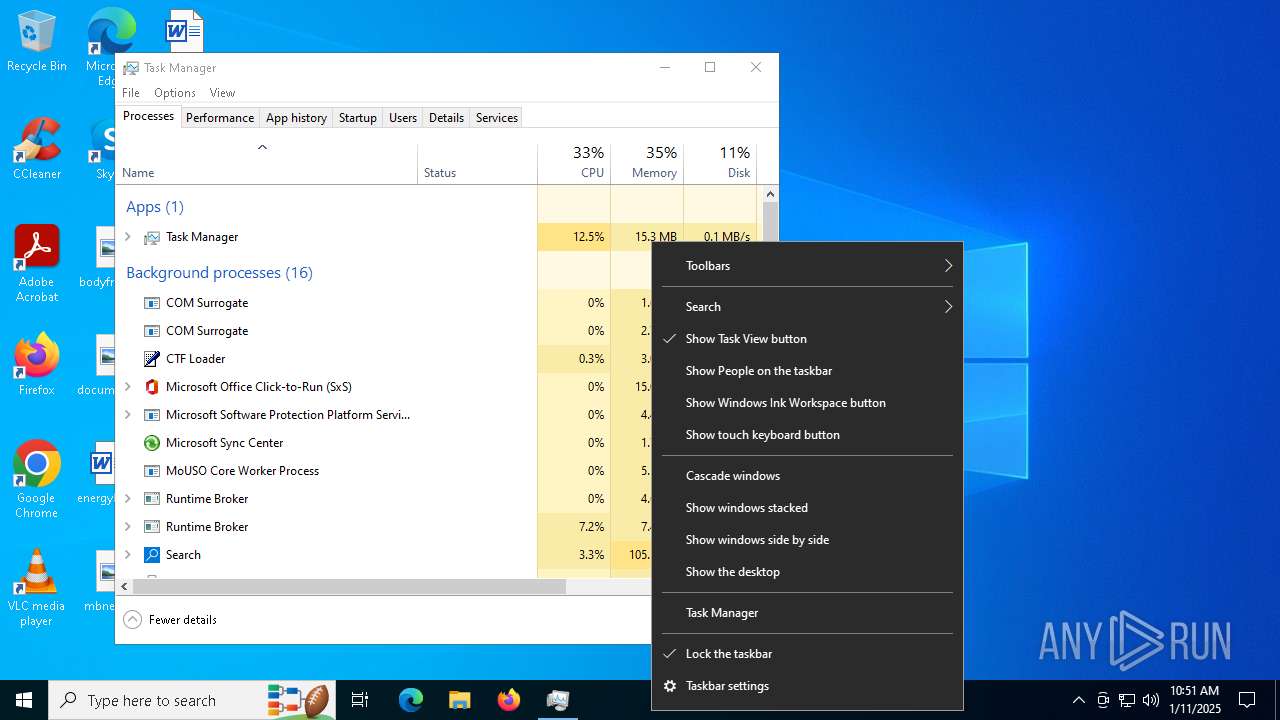The image size is (1280, 720).
Task: Enable Show Windows Ink Workspace button
Action: (807, 403)
